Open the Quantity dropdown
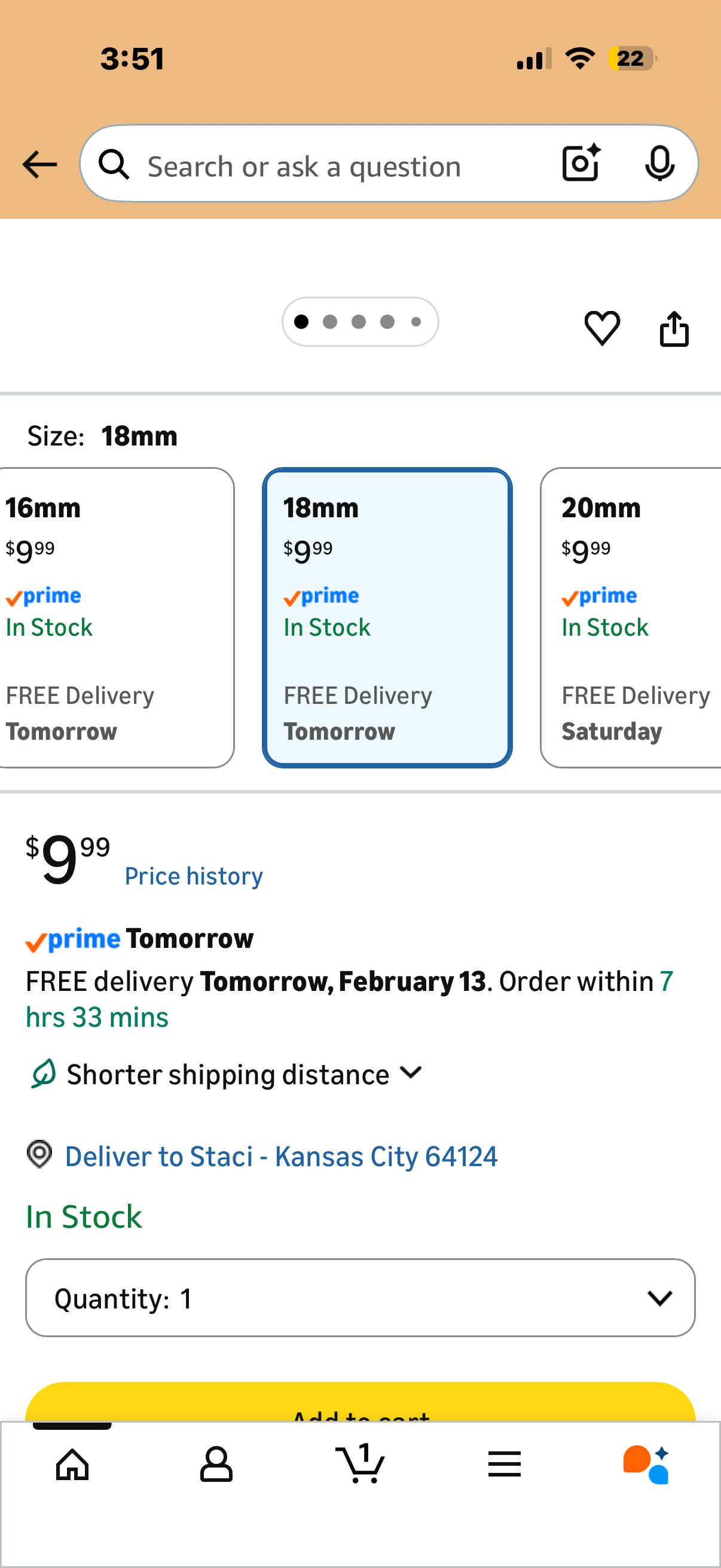721x1568 pixels. point(360,1298)
